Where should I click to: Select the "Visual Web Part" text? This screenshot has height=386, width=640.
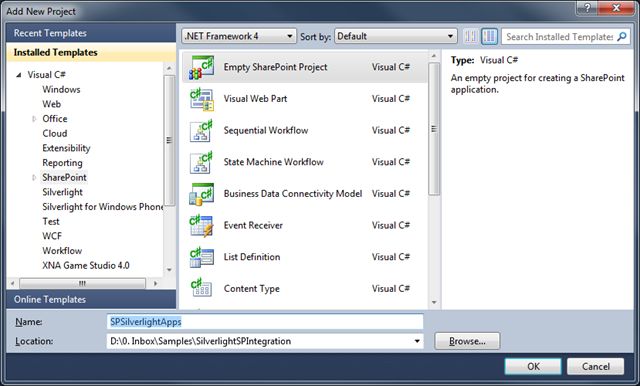255,99
